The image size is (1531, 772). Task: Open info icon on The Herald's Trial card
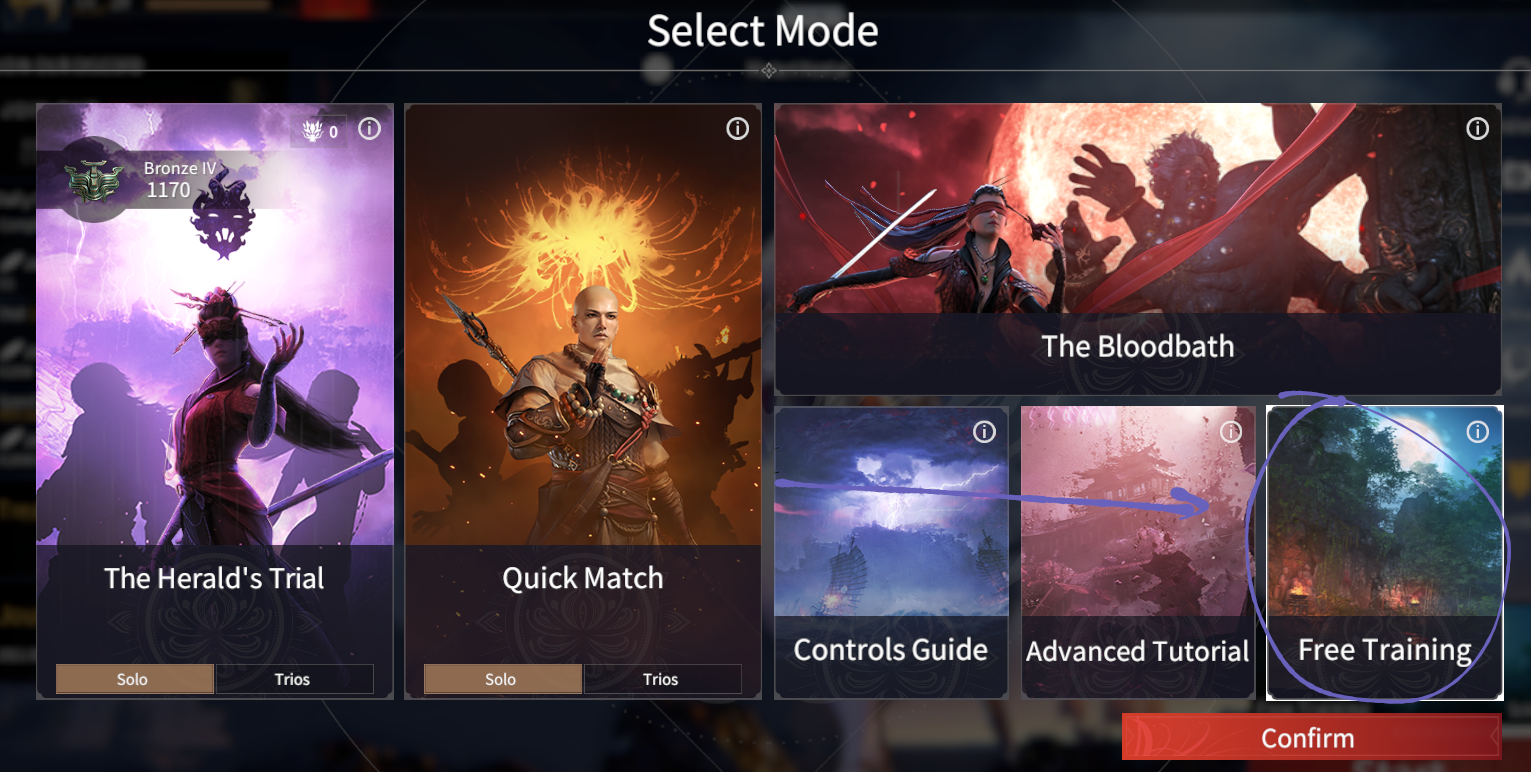coord(369,129)
